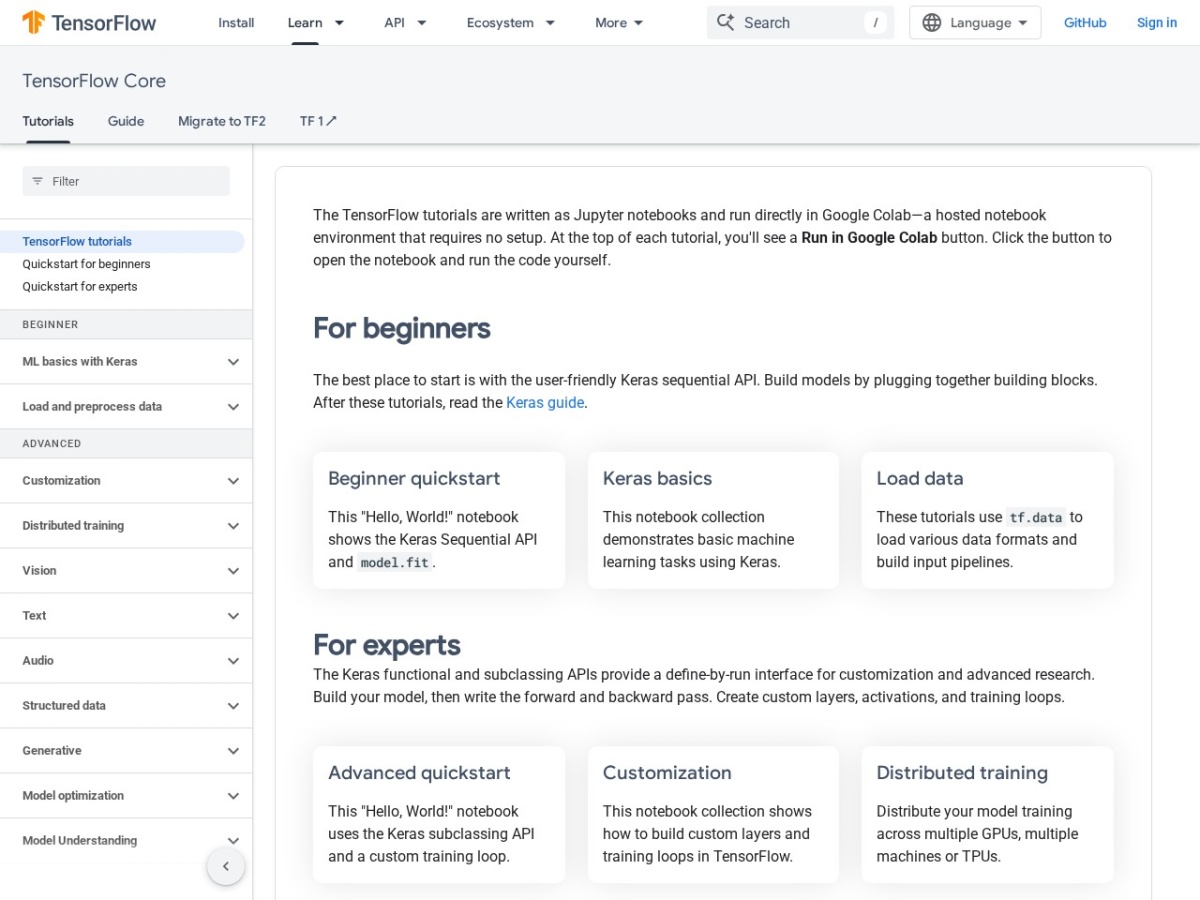Open the Keras guide link

(545, 403)
